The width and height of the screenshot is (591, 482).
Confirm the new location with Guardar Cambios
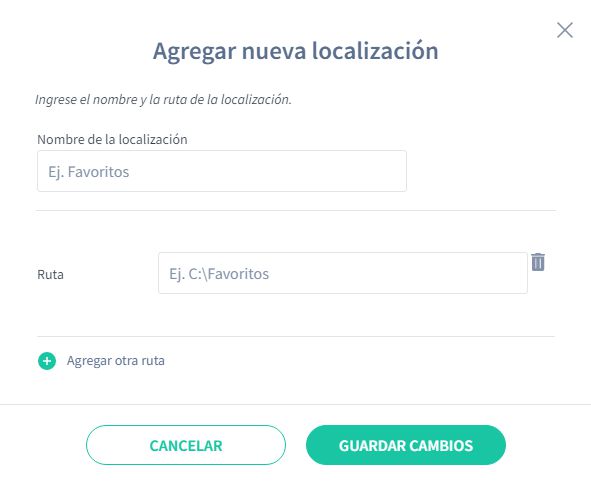click(x=406, y=445)
